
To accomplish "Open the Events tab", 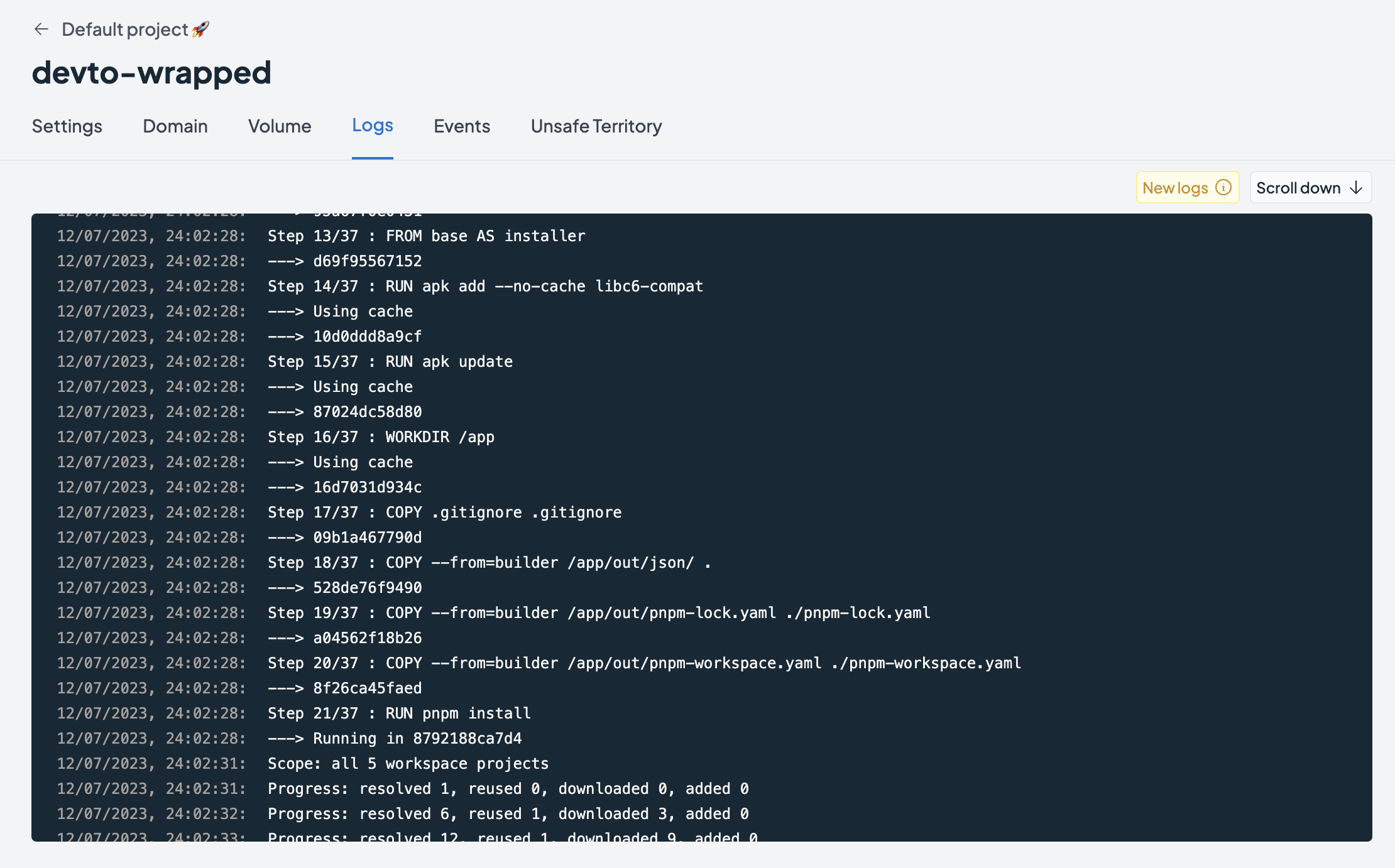I will click(x=462, y=126).
